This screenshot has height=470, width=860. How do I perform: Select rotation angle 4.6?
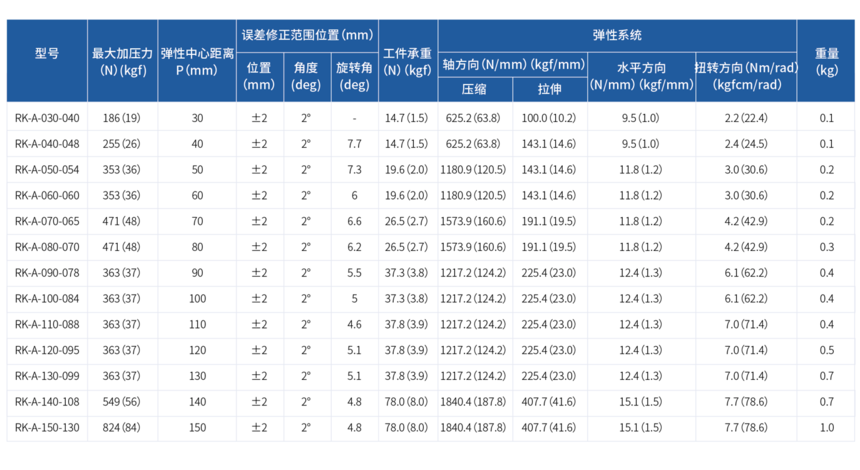[354, 324]
